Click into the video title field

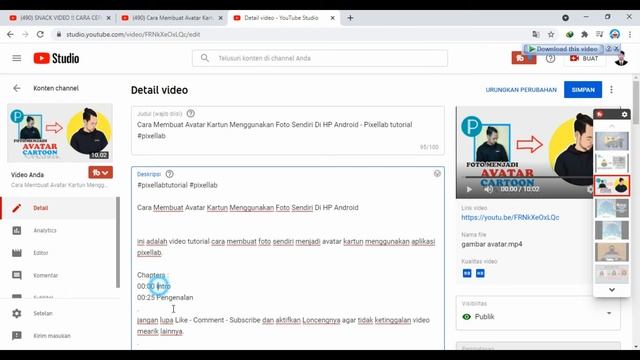coord(287,131)
